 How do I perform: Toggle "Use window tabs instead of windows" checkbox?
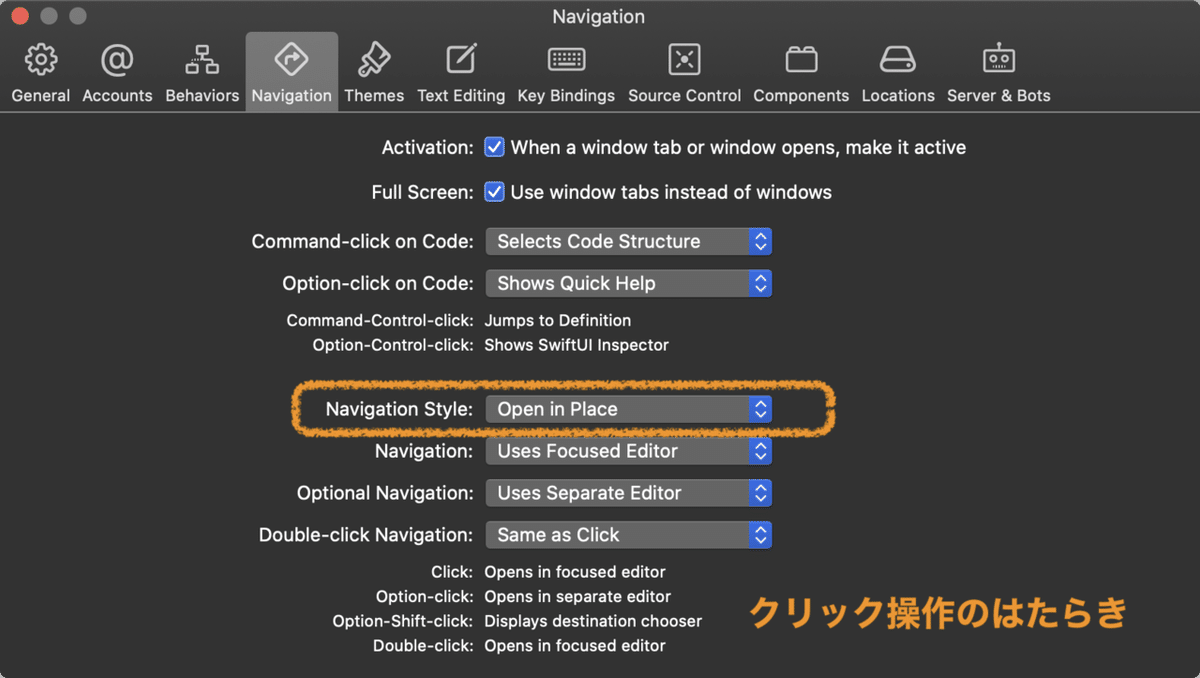coord(494,191)
